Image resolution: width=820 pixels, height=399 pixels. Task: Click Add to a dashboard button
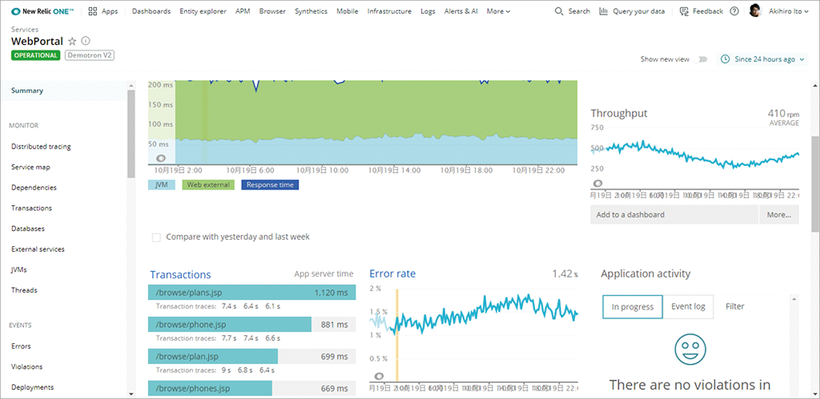[674, 214]
